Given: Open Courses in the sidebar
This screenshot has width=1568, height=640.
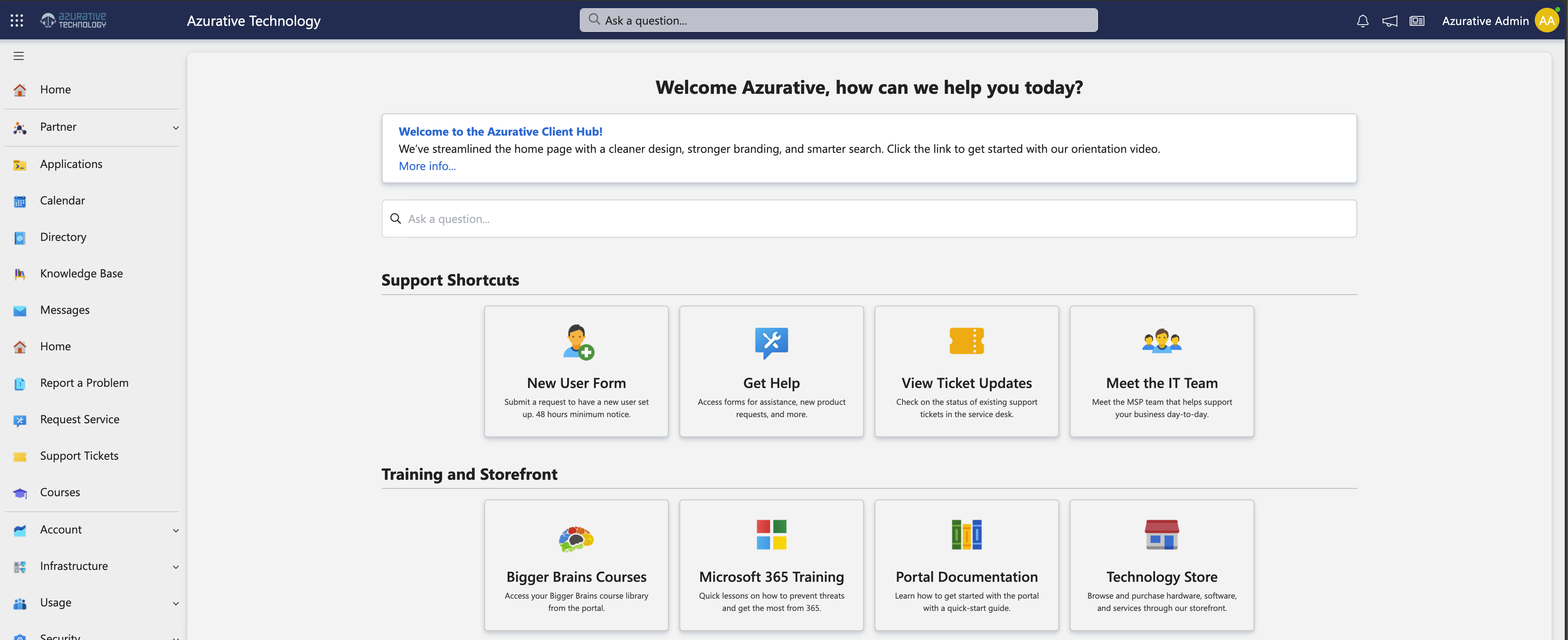Looking at the screenshot, I should pyautogui.click(x=60, y=492).
